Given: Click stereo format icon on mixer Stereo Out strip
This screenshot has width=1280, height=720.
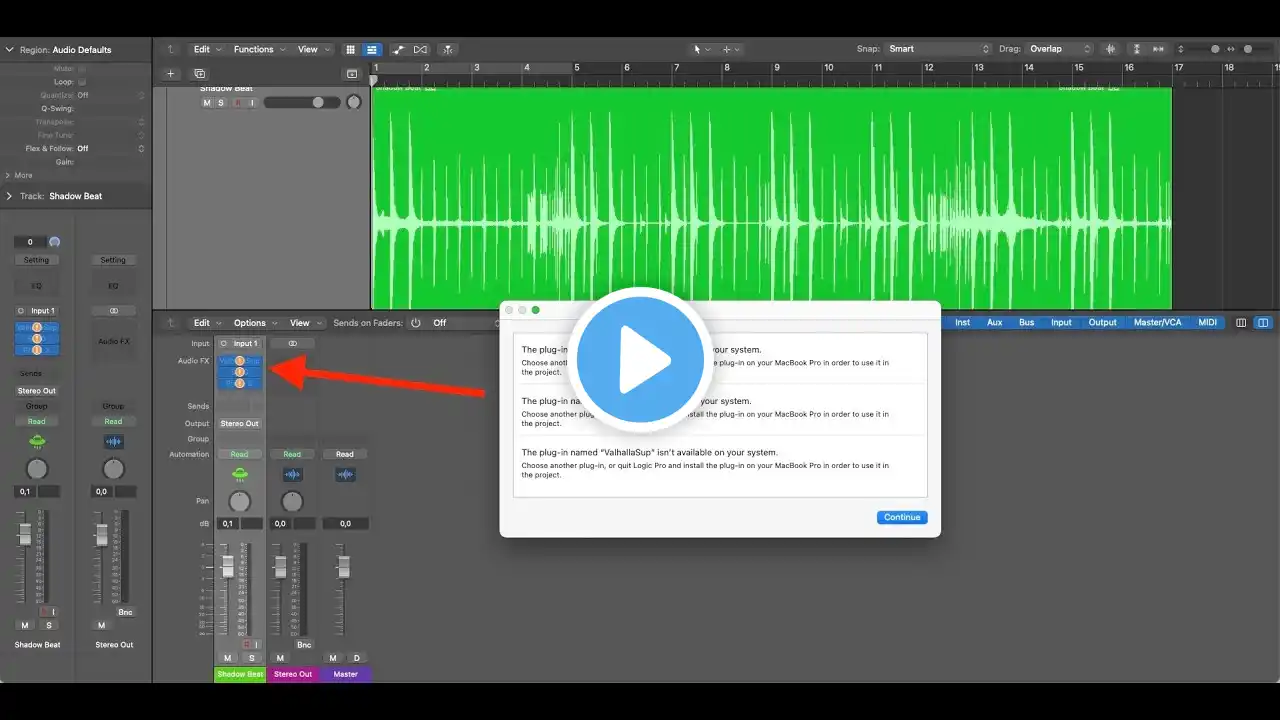Looking at the screenshot, I should [x=292, y=343].
